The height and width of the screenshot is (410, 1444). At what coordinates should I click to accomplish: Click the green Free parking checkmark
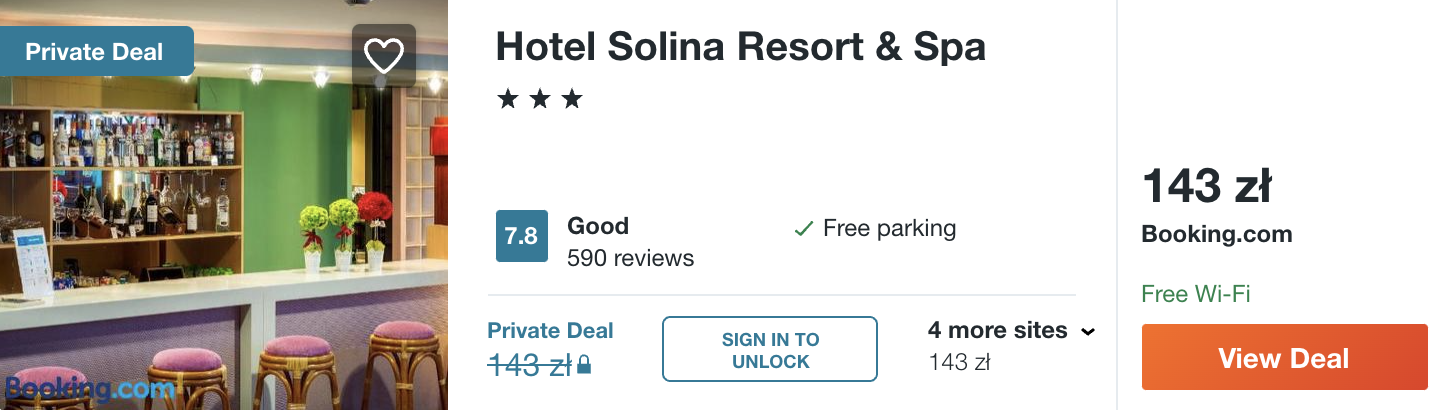click(x=803, y=229)
